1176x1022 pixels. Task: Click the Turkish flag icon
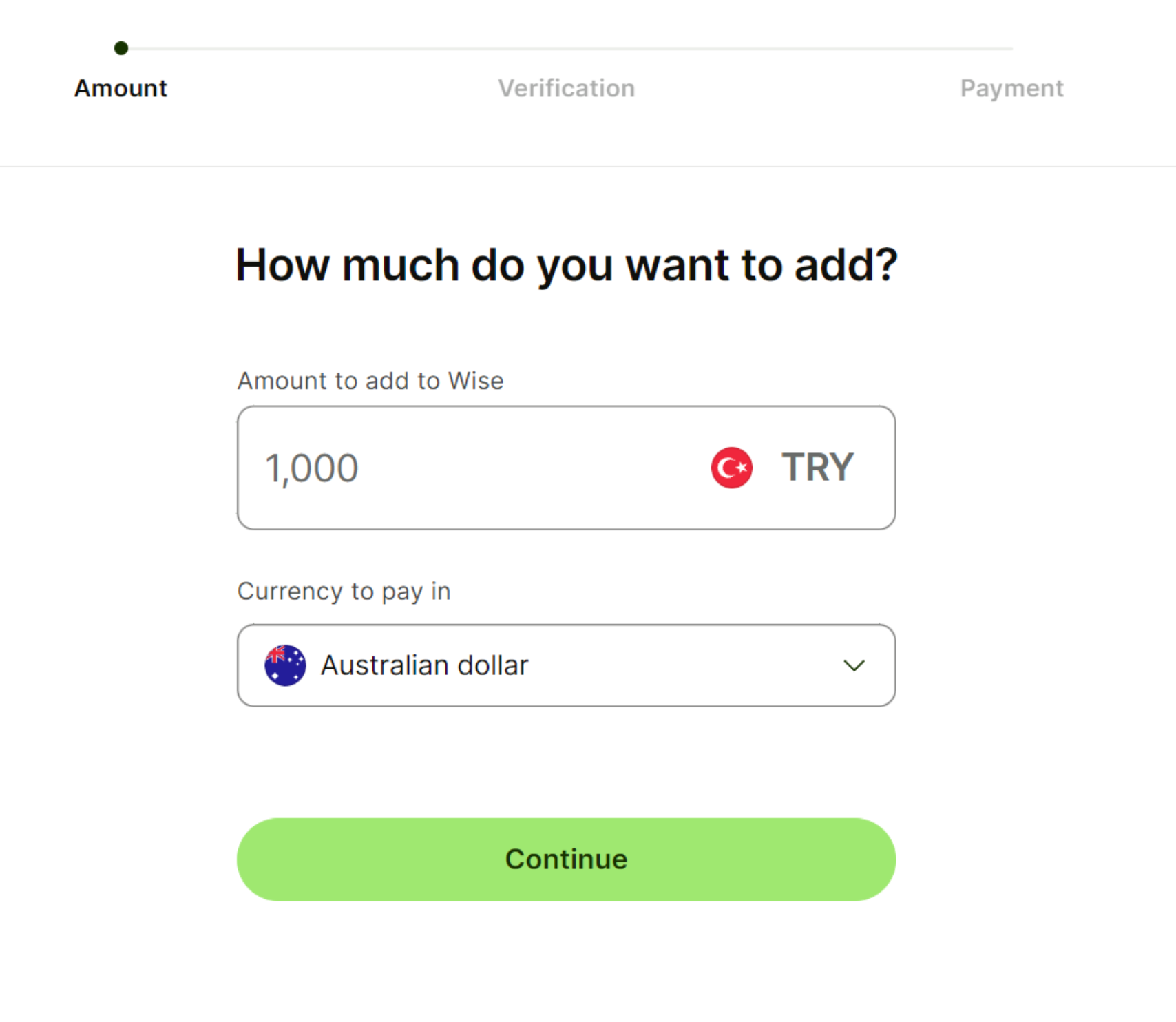tap(731, 468)
